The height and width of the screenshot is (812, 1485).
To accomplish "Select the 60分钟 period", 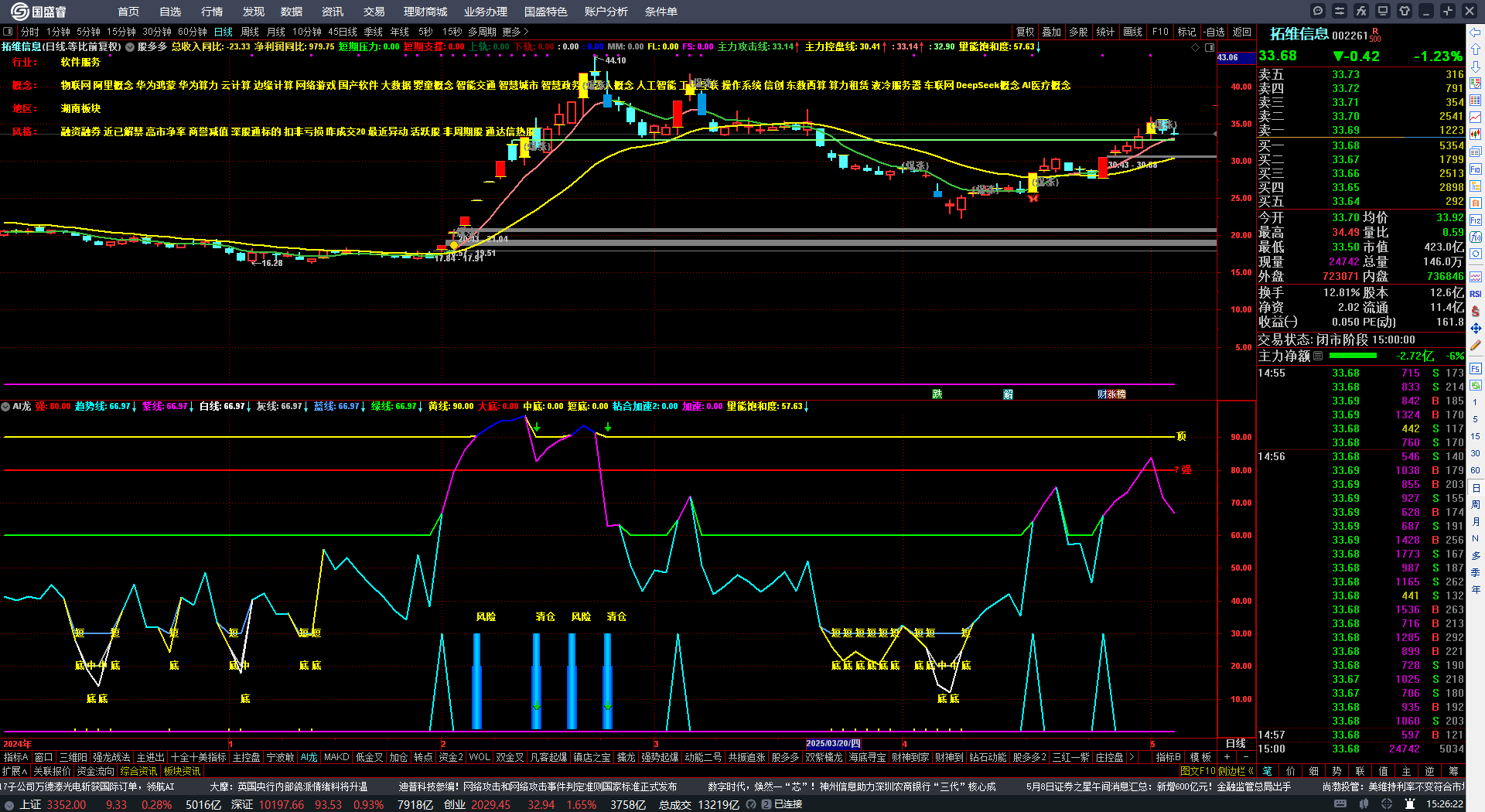I will (x=192, y=32).
